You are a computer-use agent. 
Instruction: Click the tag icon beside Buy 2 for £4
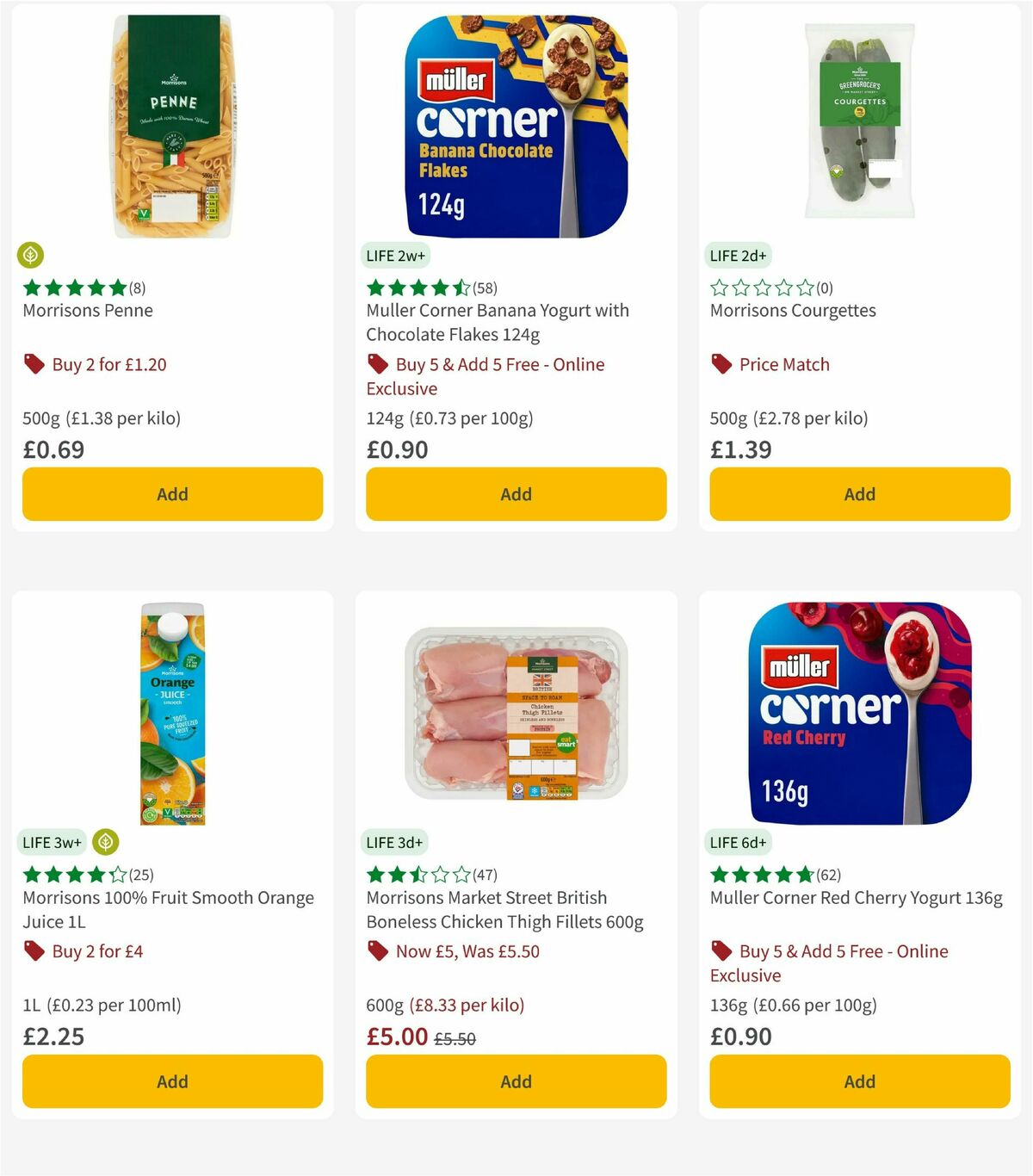[x=34, y=951]
